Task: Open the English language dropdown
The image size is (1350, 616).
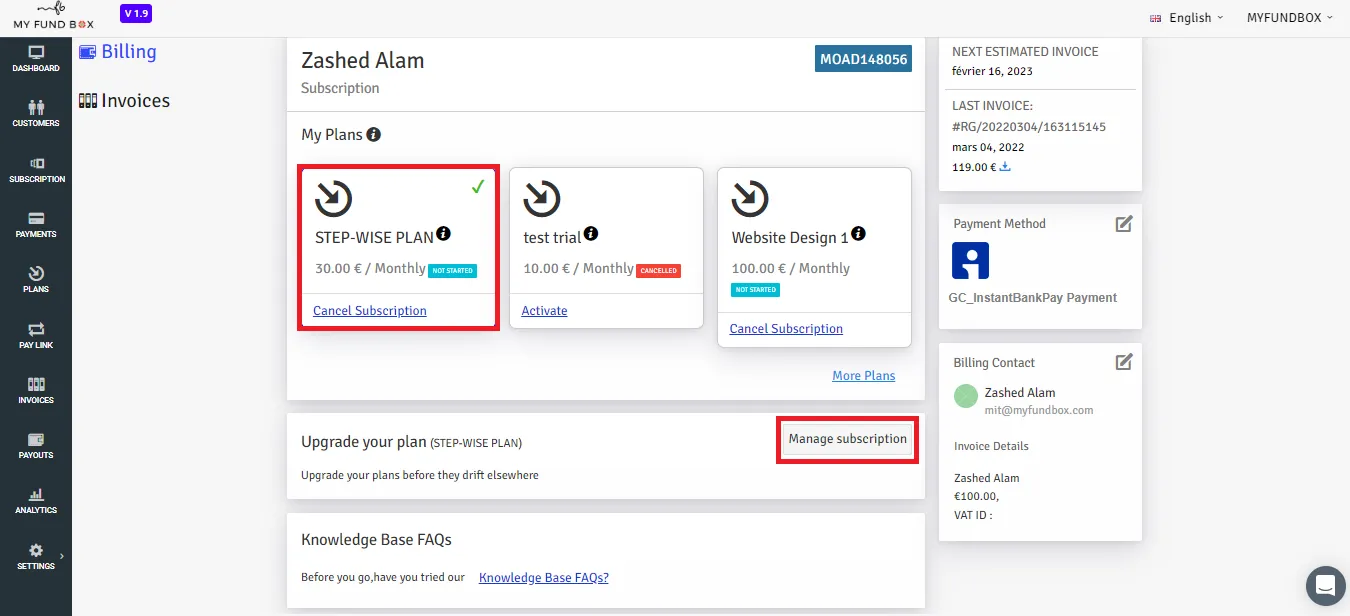Action: coord(1188,18)
